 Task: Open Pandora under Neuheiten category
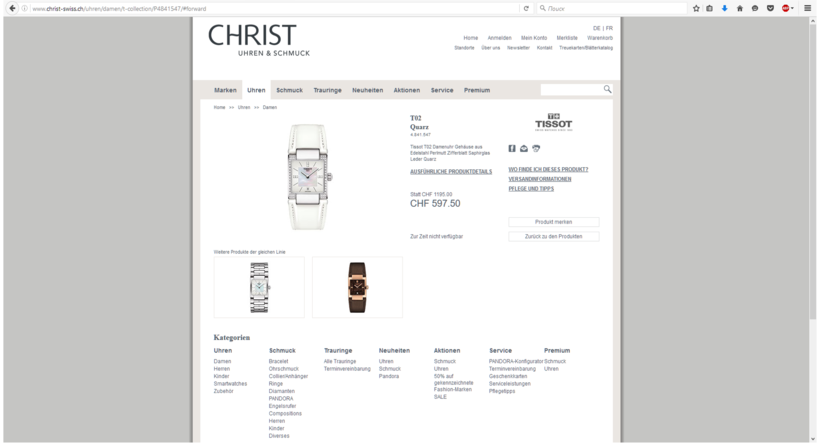[389, 376]
